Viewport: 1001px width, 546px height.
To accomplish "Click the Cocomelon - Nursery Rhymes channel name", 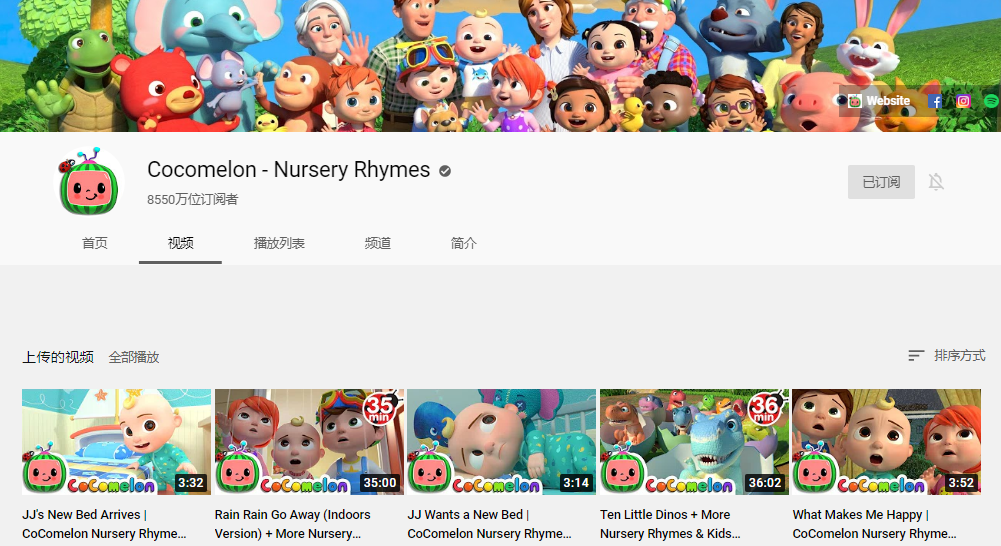I will [289, 170].
